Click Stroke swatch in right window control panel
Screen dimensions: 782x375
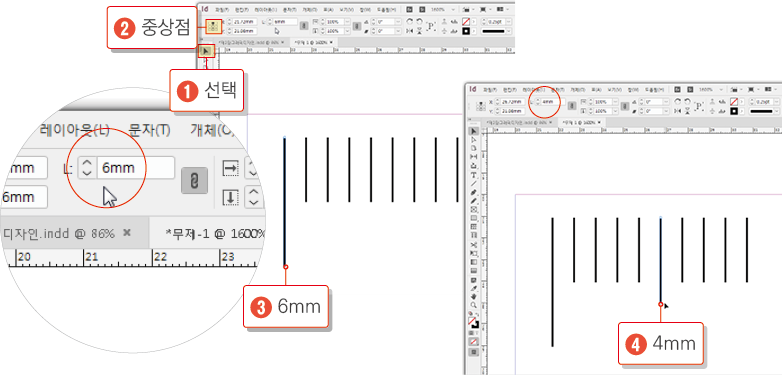(734, 111)
